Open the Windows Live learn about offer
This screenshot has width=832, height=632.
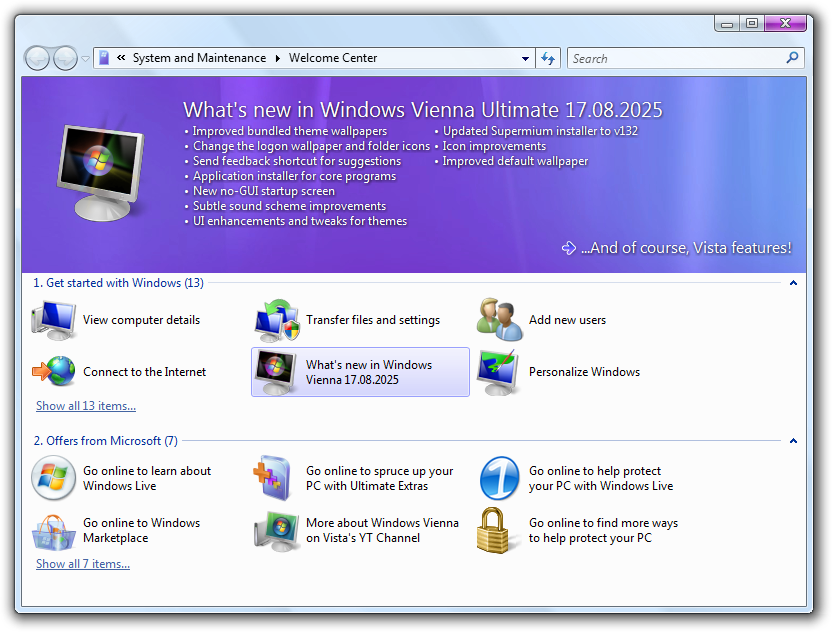coord(54,478)
